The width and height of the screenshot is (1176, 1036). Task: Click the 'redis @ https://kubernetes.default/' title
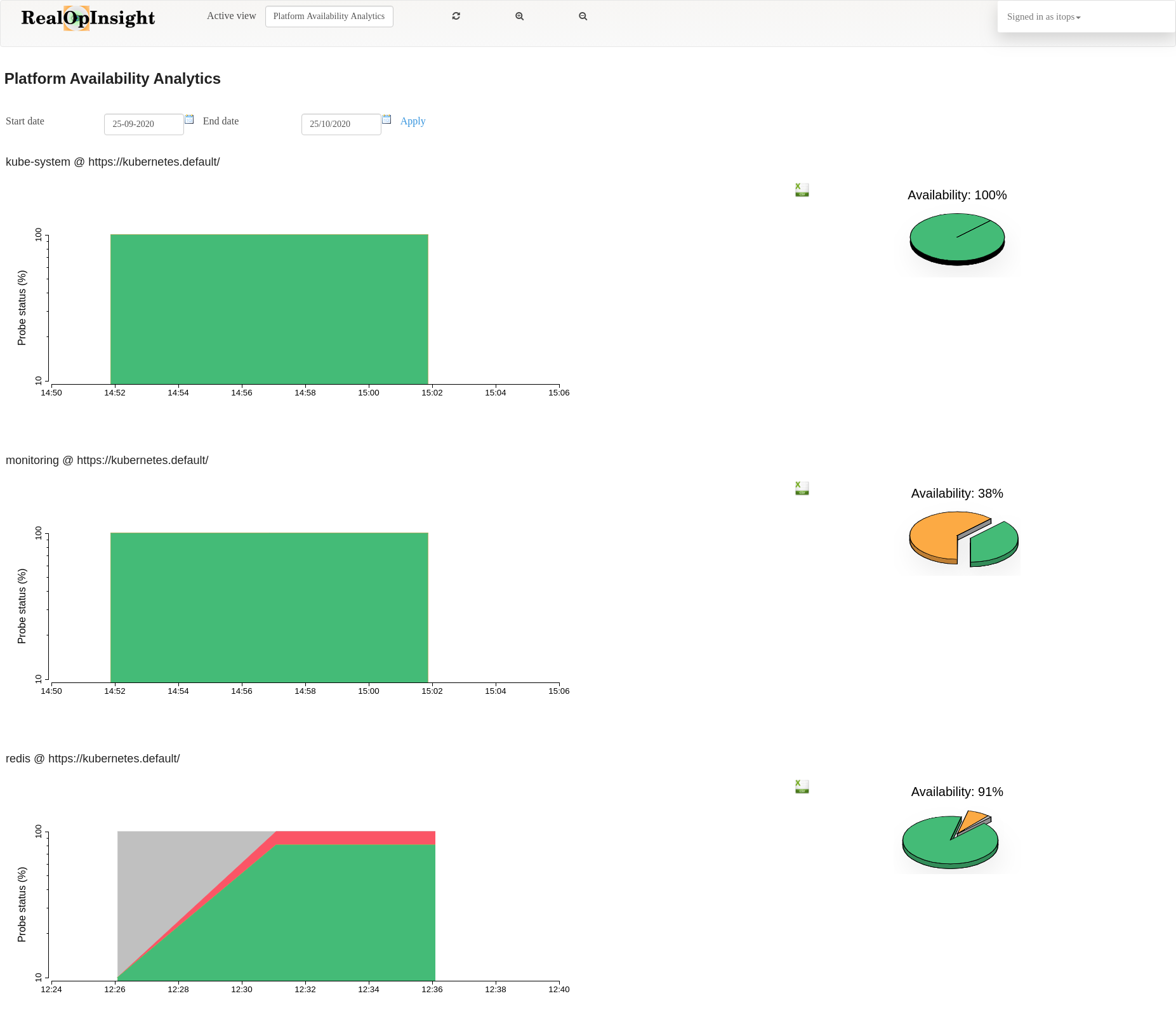[93, 759]
